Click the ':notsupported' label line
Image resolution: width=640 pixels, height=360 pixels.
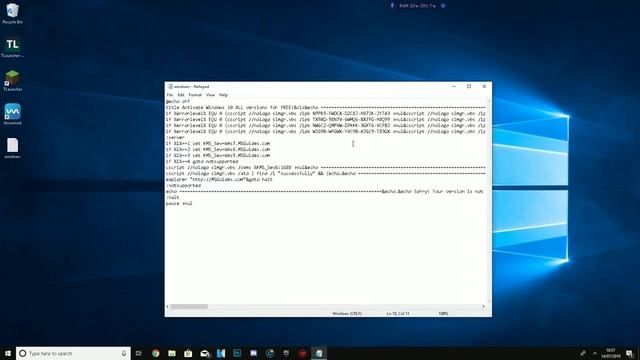point(183,186)
